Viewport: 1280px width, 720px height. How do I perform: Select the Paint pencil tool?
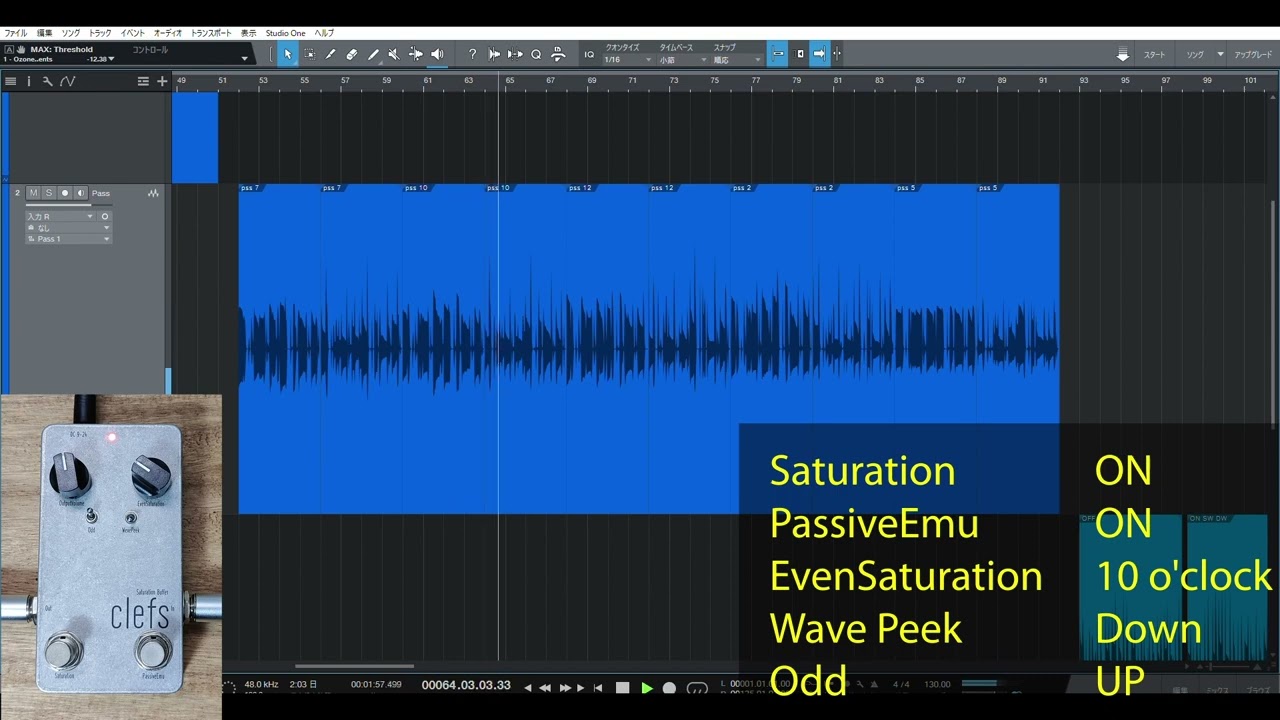[331, 54]
